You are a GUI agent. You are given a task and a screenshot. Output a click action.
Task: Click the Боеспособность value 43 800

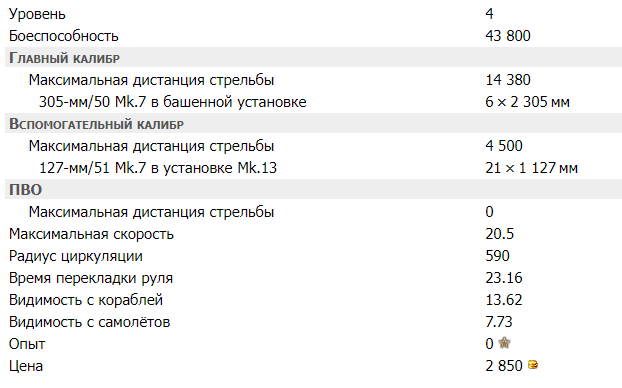click(x=508, y=36)
